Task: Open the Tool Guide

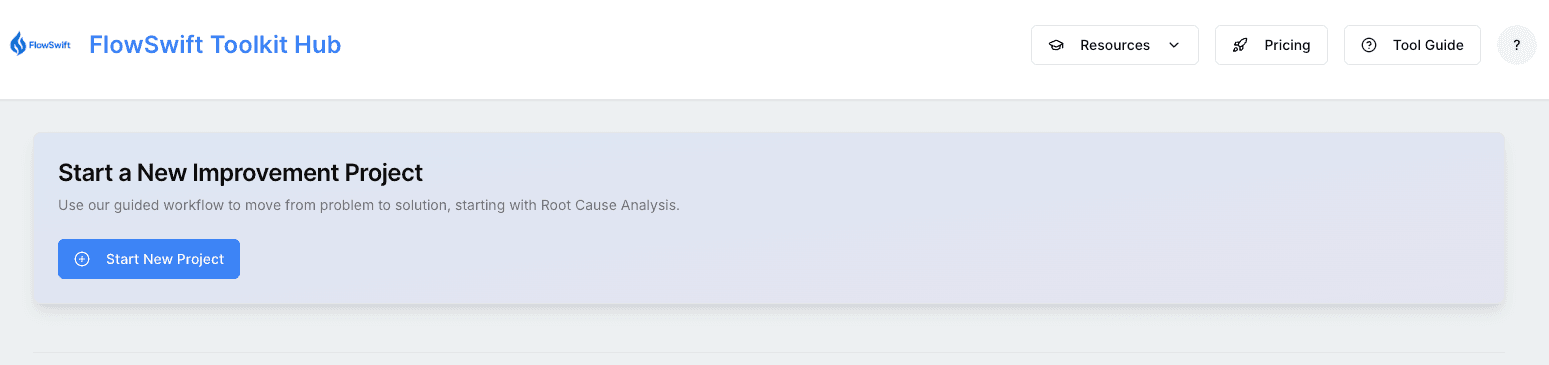Action: [1412, 45]
